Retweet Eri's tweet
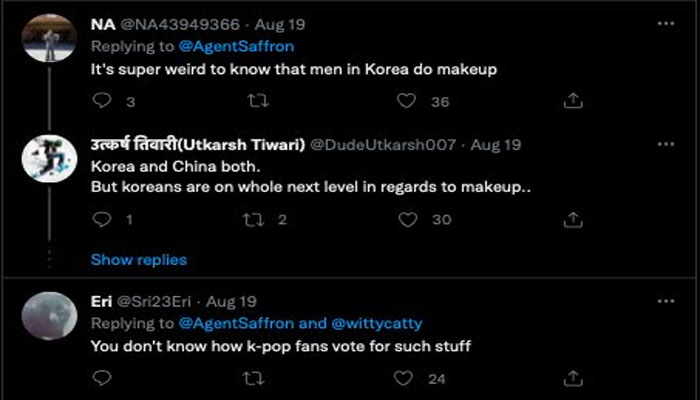700x400 pixels. [x=256, y=379]
